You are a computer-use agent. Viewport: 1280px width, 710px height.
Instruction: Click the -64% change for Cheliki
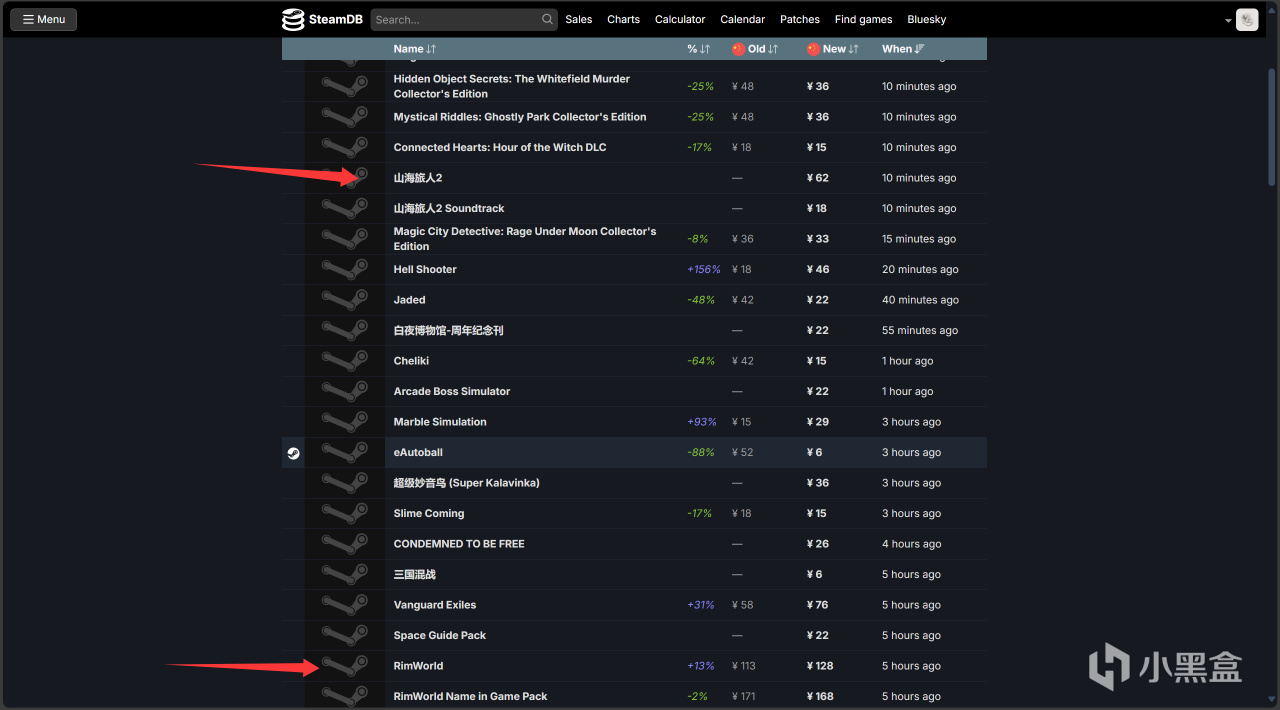pyautogui.click(x=701, y=361)
